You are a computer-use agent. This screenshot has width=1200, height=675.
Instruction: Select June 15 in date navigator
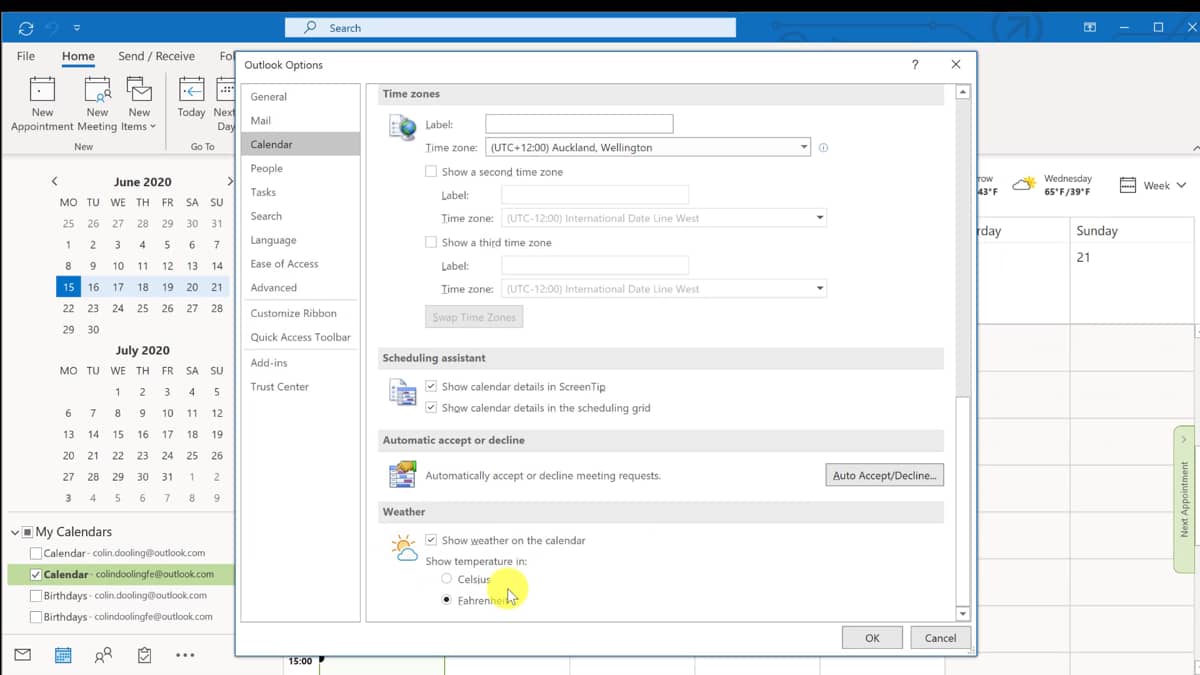[68, 287]
